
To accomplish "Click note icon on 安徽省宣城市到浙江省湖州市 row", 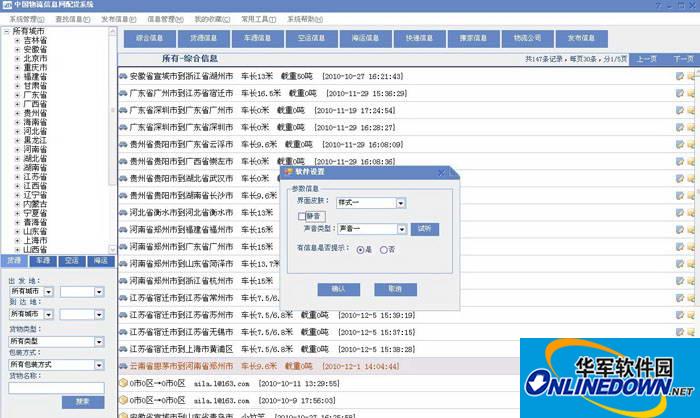I will 679,76.
